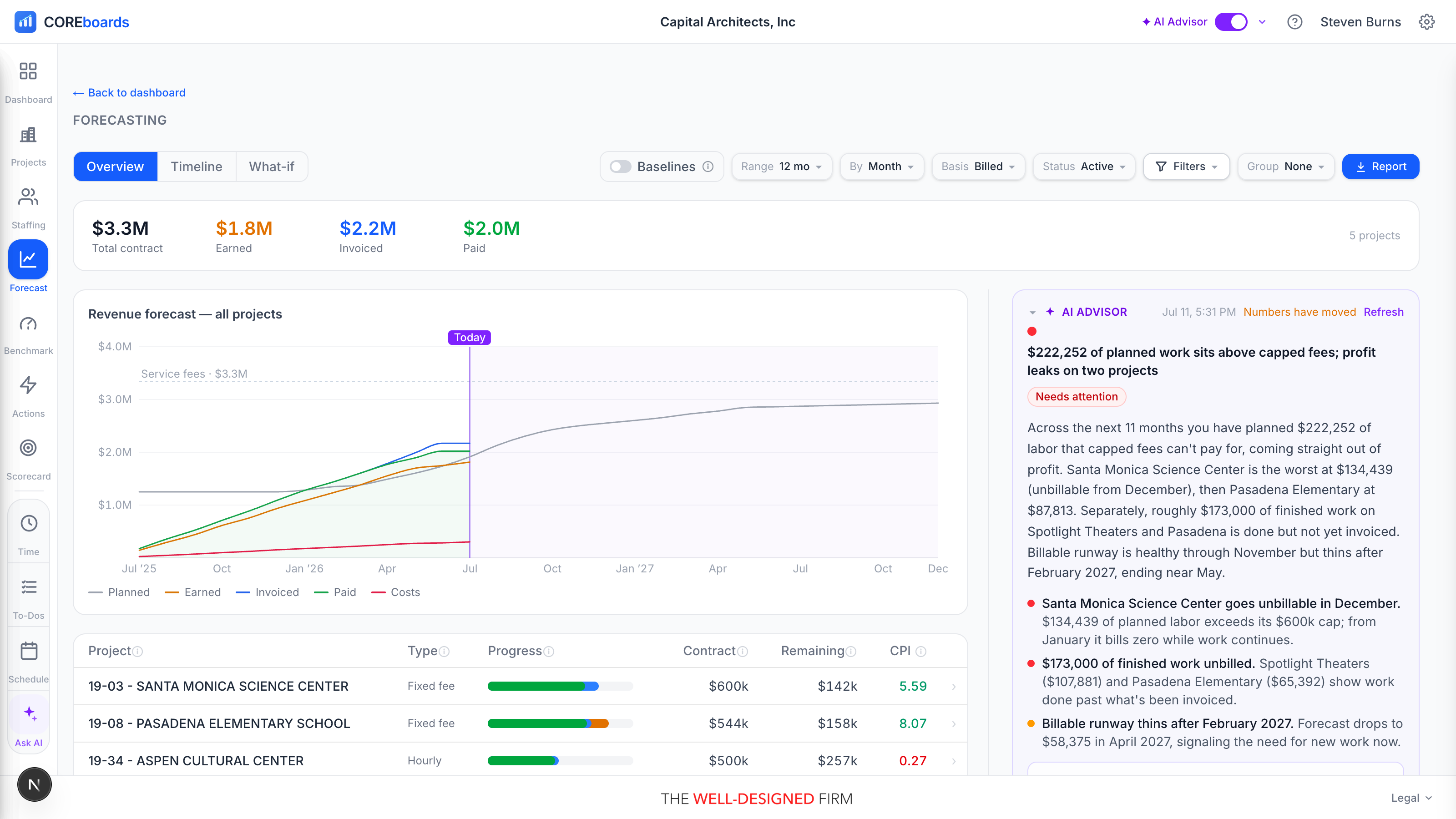Open Ask AI assistant
Viewport: 1456px width, 819px height.
(x=28, y=725)
